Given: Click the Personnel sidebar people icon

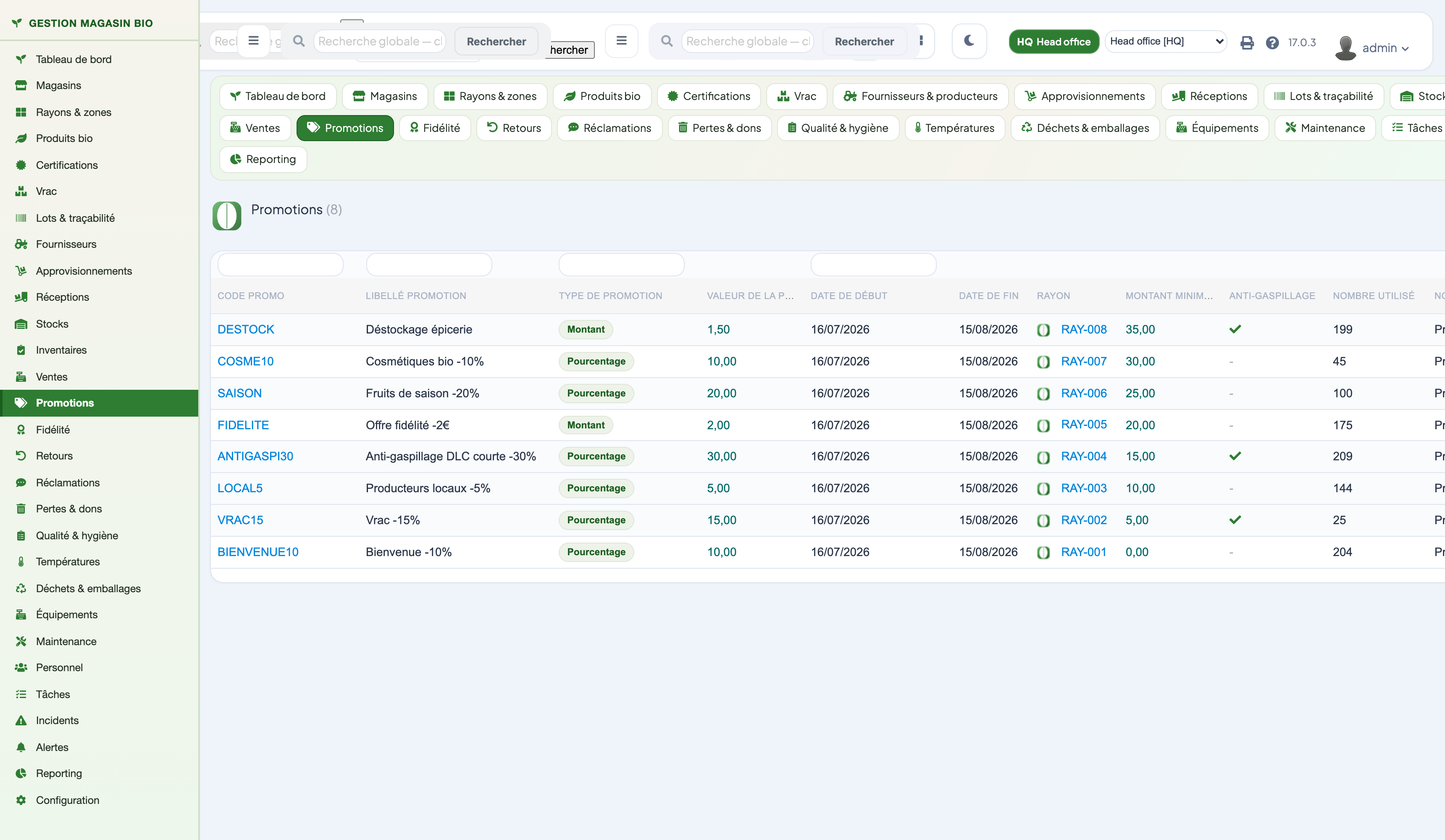Looking at the screenshot, I should click(x=21, y=667).
